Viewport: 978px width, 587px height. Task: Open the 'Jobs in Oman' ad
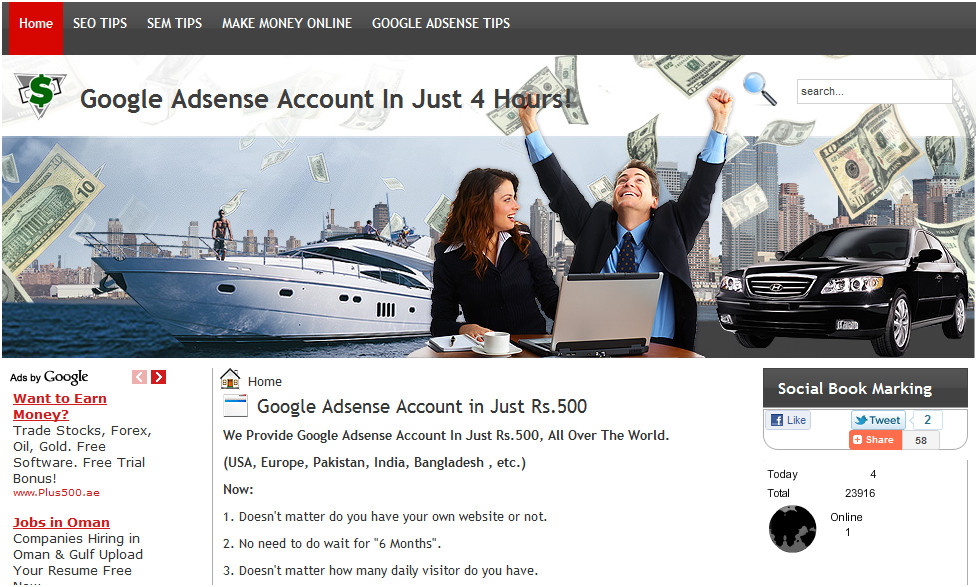tap(61, 523)
